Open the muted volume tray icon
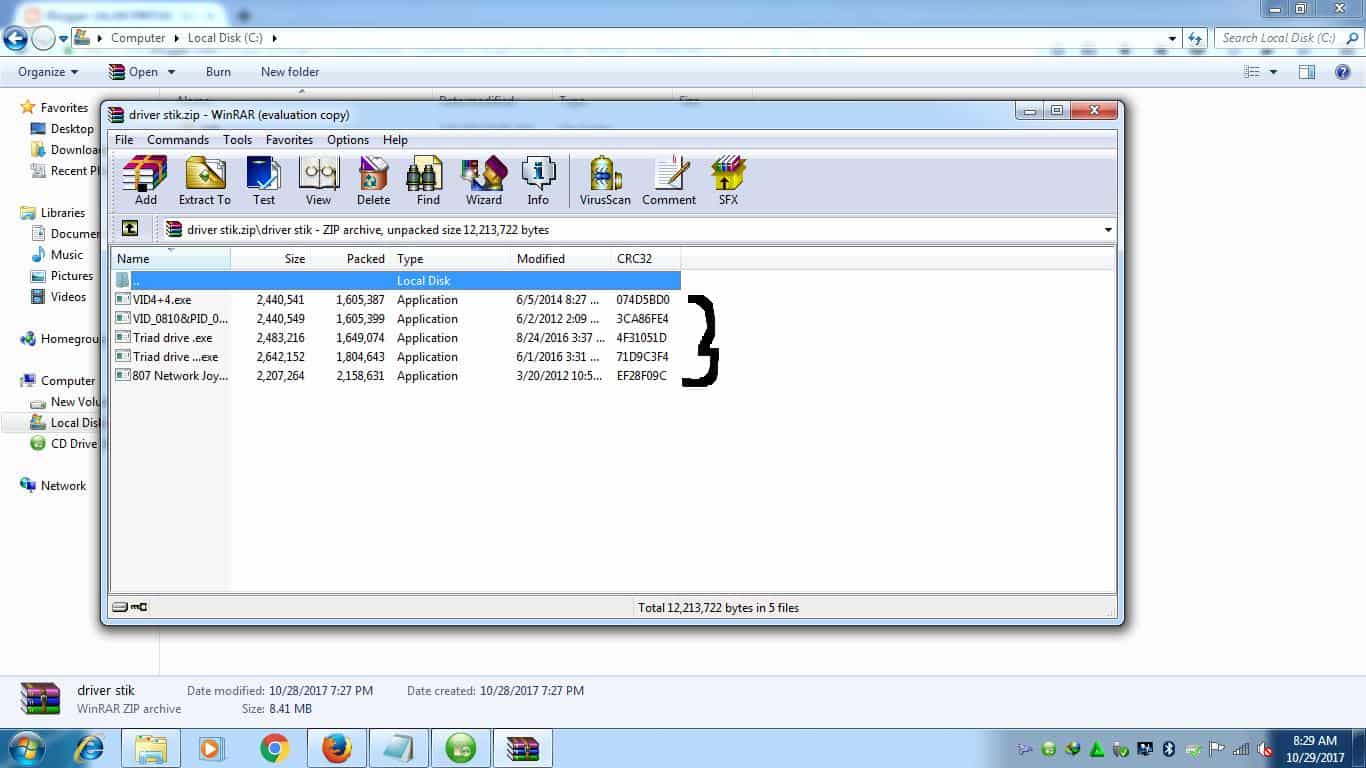 tap(1265, 749)
